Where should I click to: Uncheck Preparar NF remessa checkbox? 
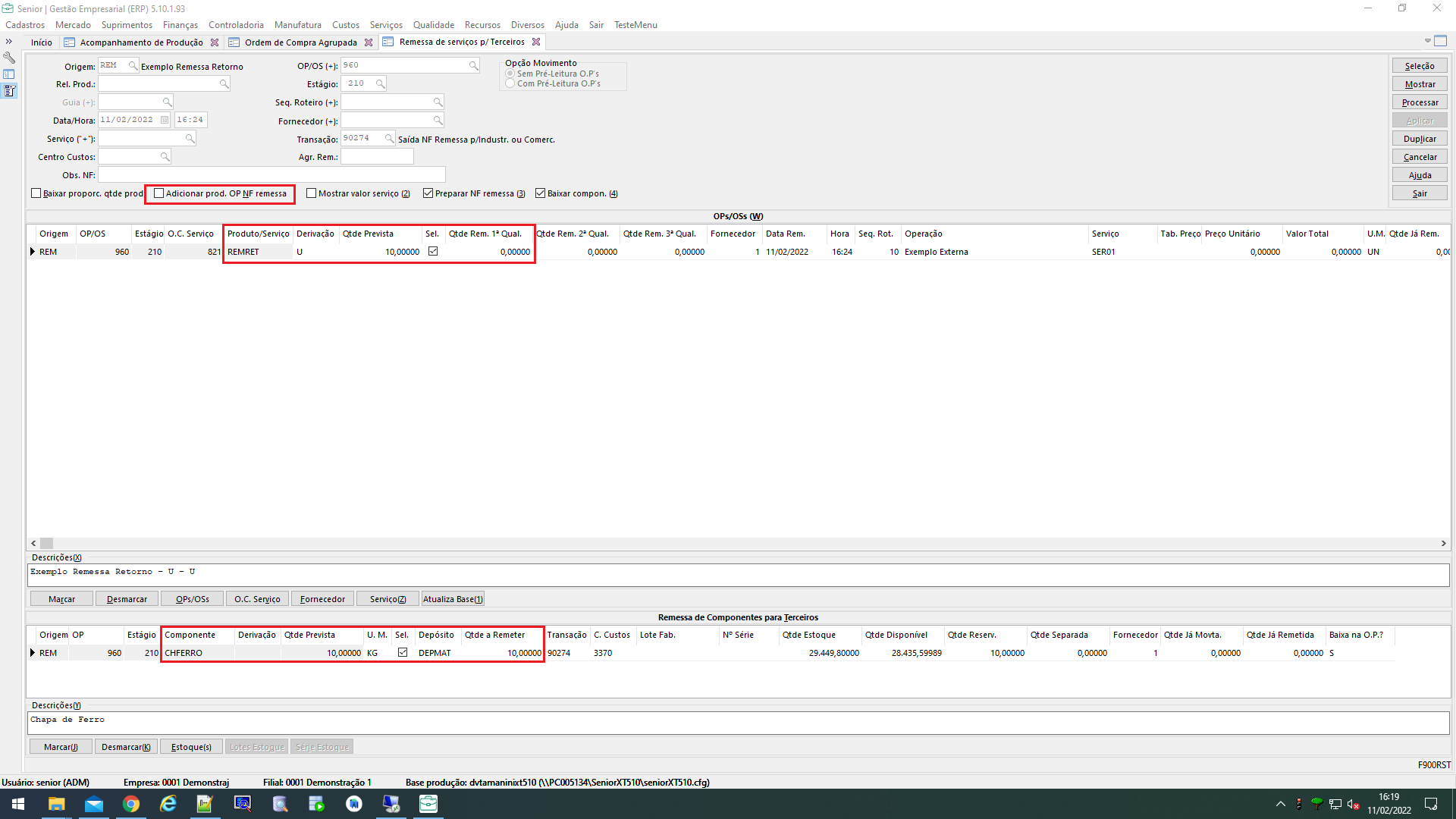[x=428, y=193]
